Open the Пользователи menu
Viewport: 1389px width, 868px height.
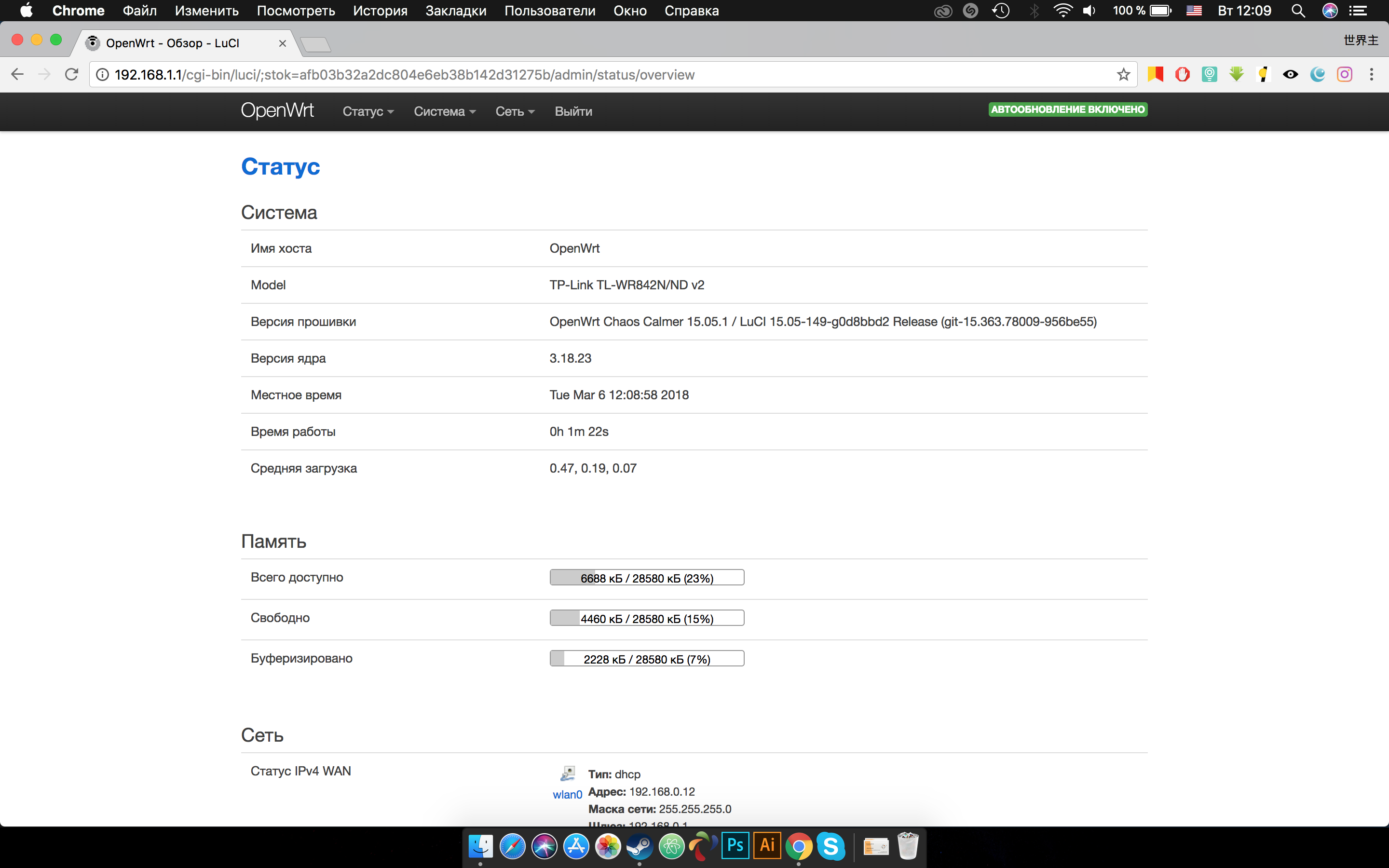[550, 11]
